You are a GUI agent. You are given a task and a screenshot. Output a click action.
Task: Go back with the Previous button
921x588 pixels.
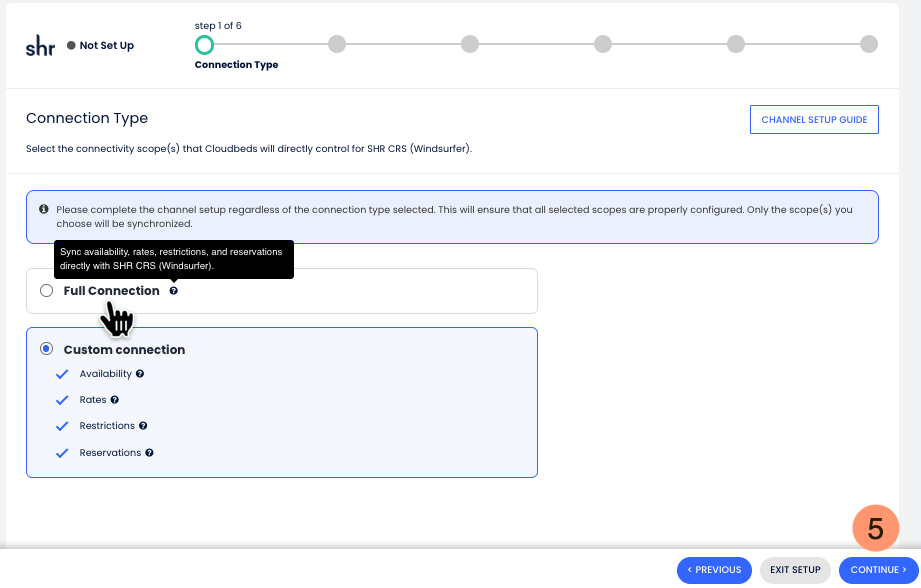click(x=714, y=570)
